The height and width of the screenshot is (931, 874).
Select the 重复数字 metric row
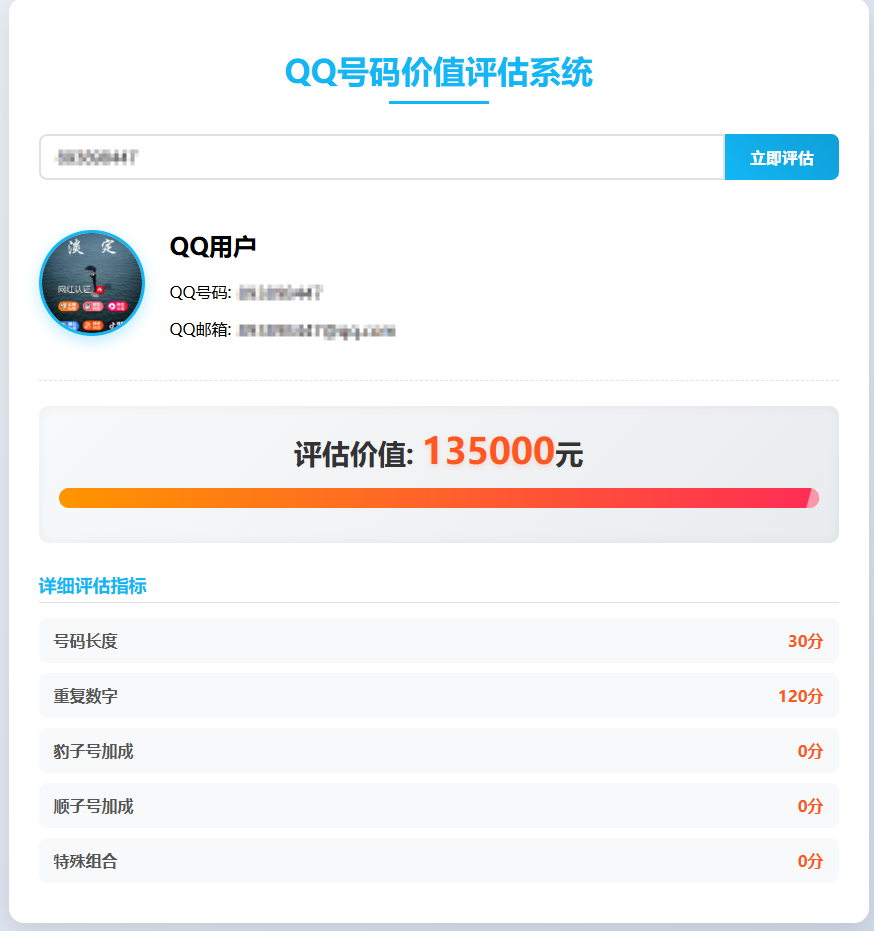click(x=437, y=696)
